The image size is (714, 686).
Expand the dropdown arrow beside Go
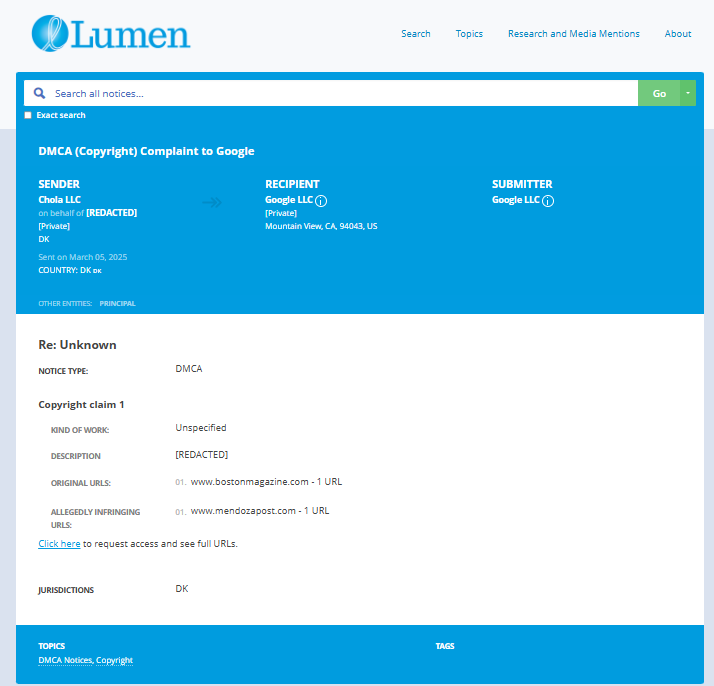pyautogui.click(x=688, y=93)
